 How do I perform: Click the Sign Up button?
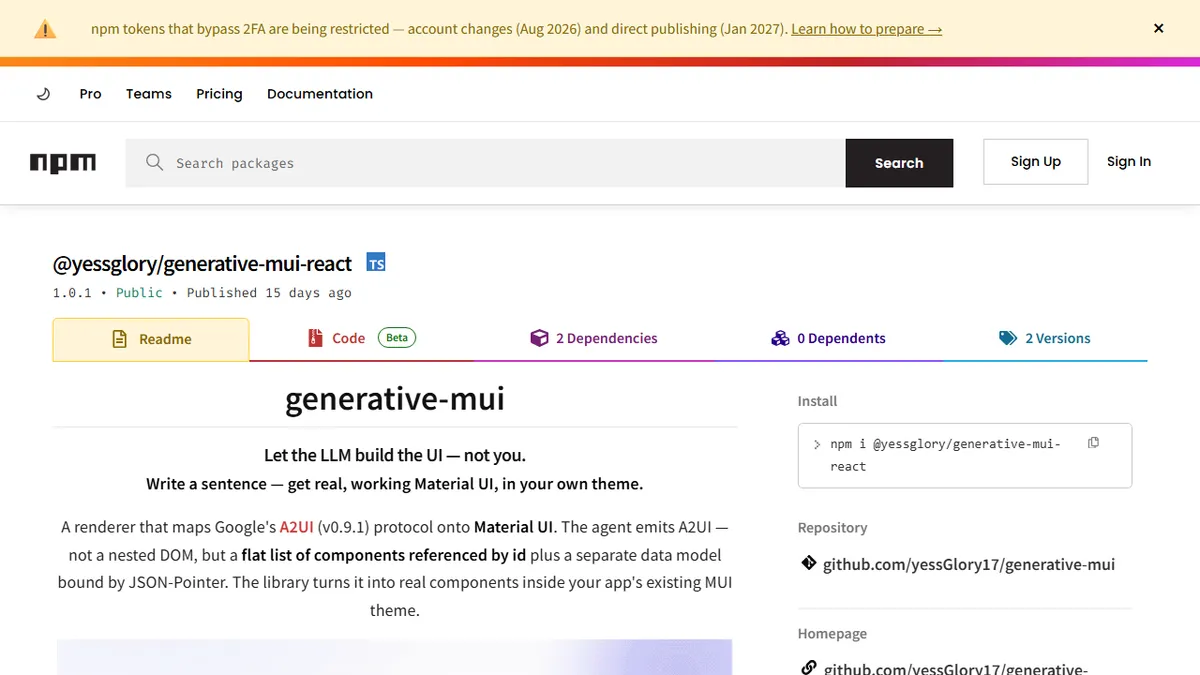point(1036,162)
